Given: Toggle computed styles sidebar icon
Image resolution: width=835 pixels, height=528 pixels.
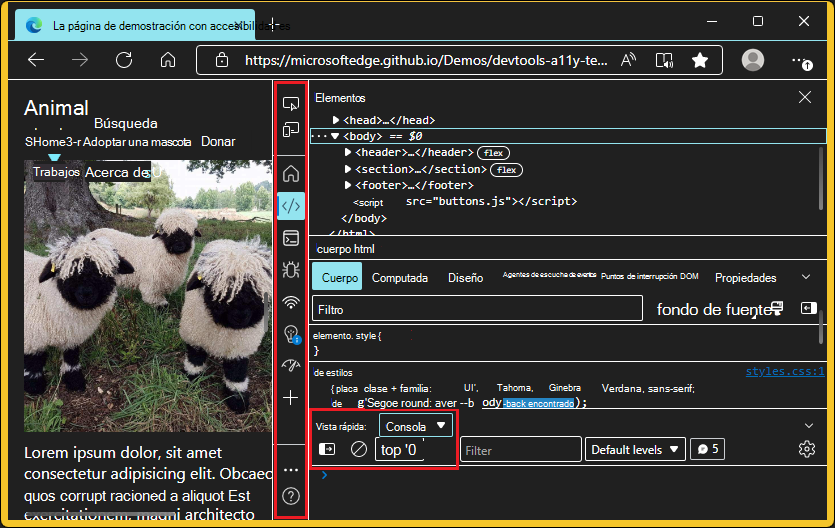Looking at the screenshot, I should pyautogui.click(x=808, y=308).
